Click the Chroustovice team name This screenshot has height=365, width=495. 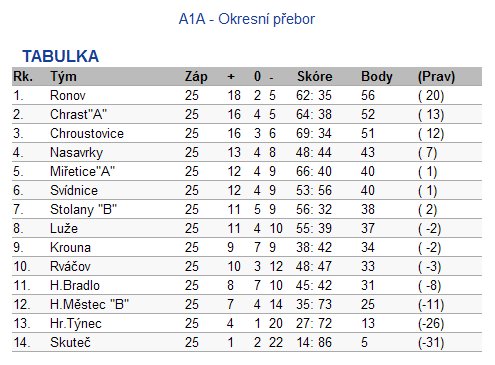(x=87, y=134)
